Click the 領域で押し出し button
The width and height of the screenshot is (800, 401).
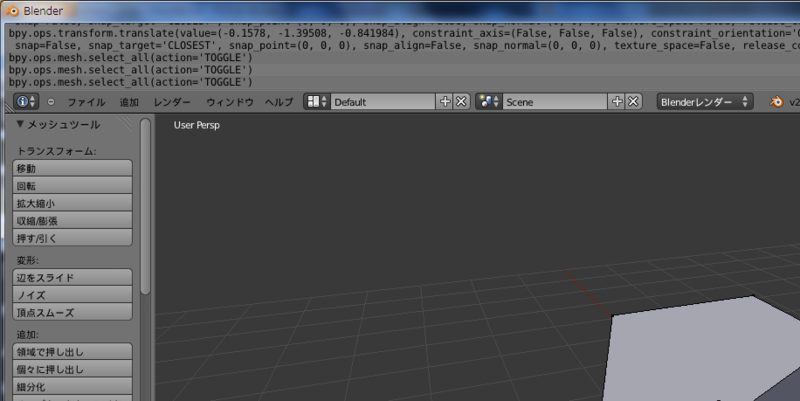click(72, 352)
